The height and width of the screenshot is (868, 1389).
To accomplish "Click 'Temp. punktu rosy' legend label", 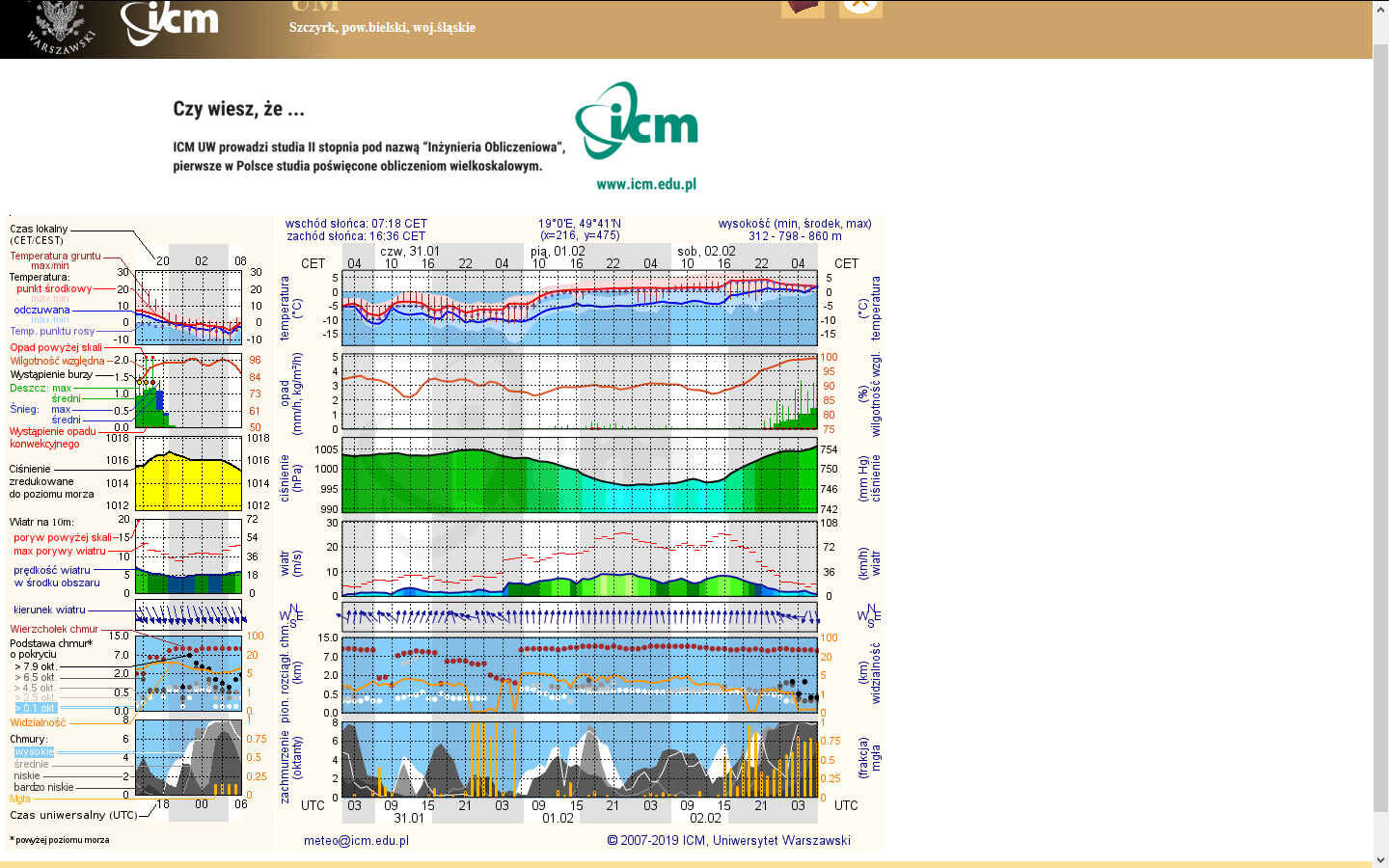I will pyautogui.click(x=52, y=331).
